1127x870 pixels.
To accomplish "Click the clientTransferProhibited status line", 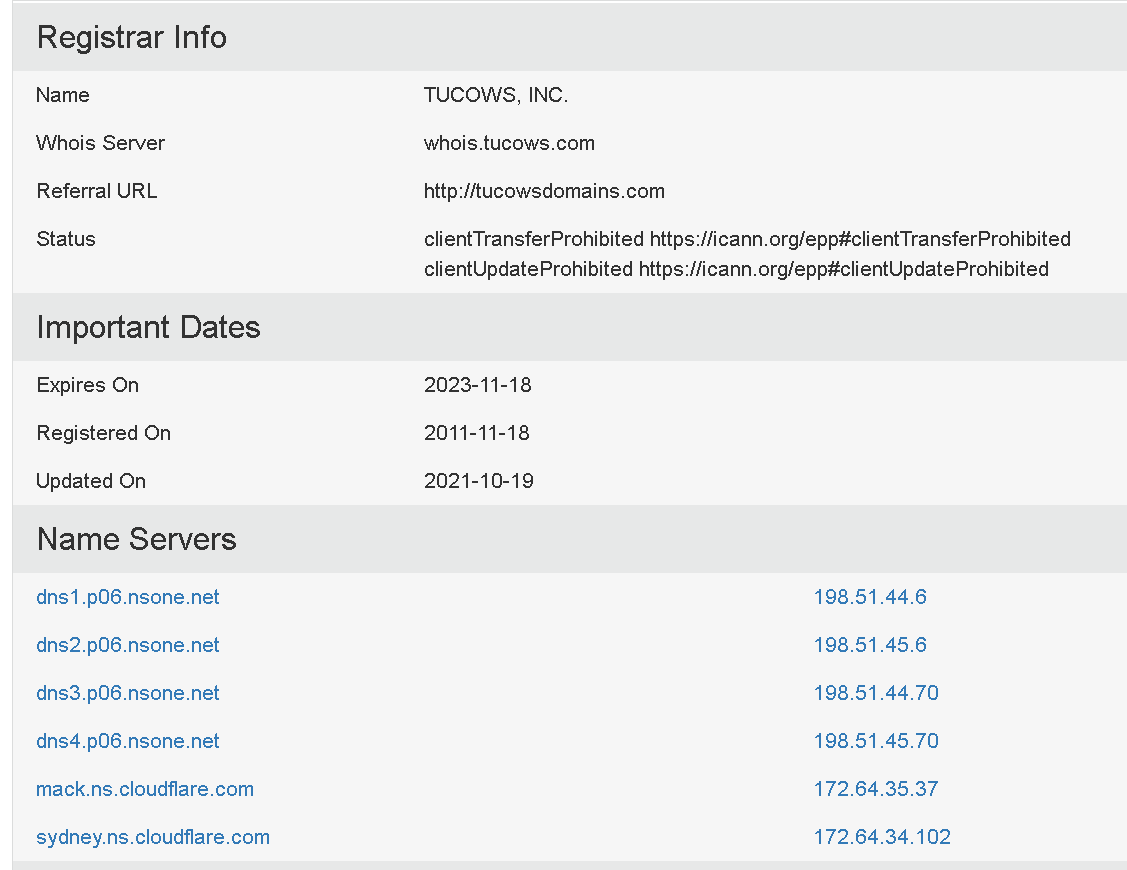I will [748, 239].
